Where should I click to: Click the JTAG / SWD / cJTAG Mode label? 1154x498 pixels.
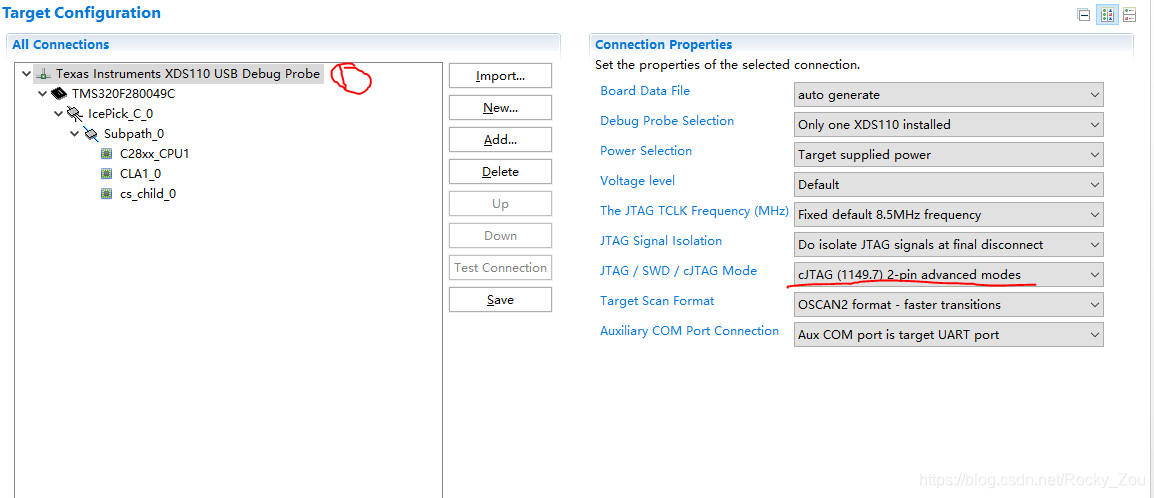click(679, 271)
